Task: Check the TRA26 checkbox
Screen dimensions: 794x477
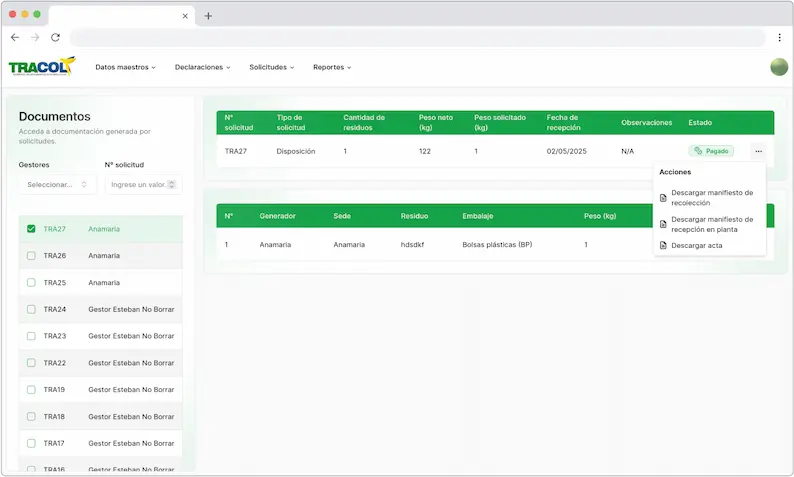Action: click(31, 256)
